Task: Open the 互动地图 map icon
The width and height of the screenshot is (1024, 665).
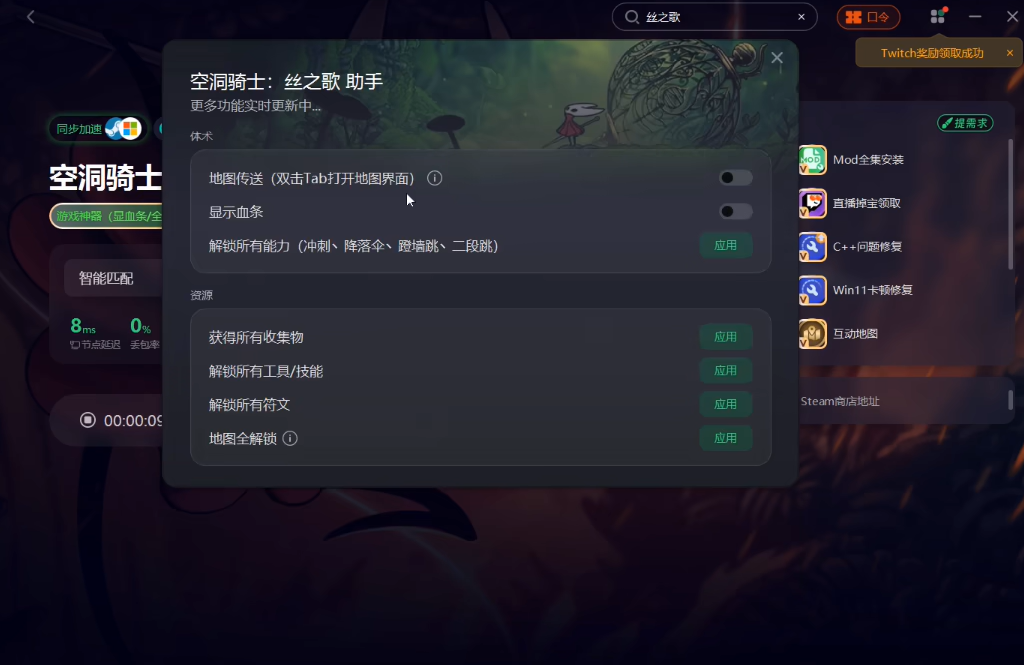Action: pos(812,334)
